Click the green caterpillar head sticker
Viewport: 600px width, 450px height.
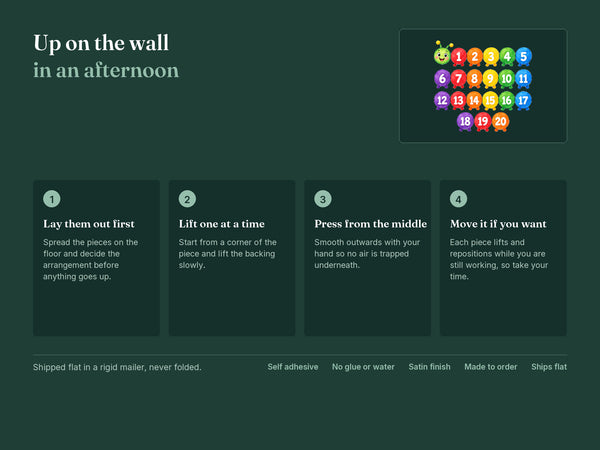pos(442,54)
